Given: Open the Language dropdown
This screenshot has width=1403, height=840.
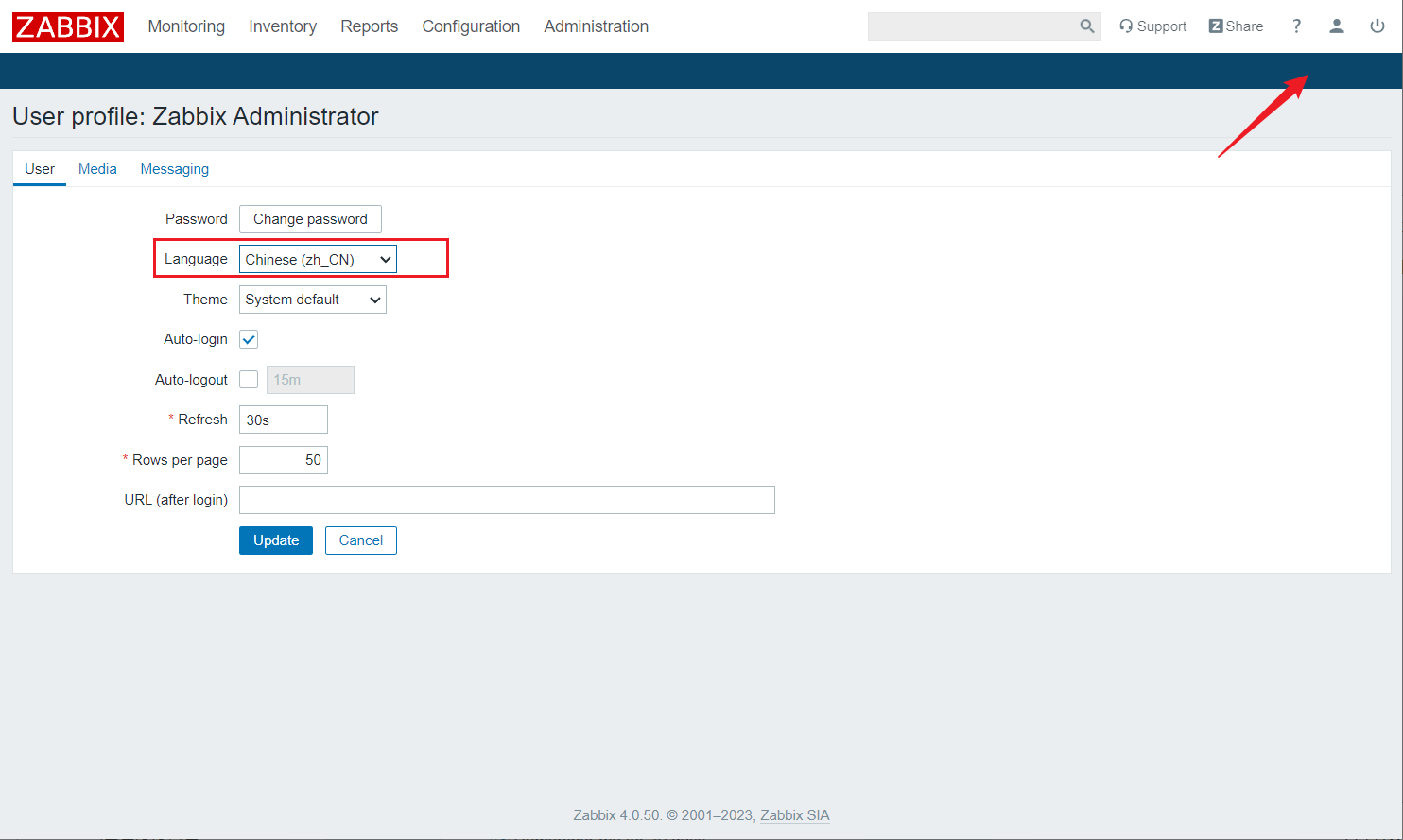Looking at the screenshot, I should point(318,259).
